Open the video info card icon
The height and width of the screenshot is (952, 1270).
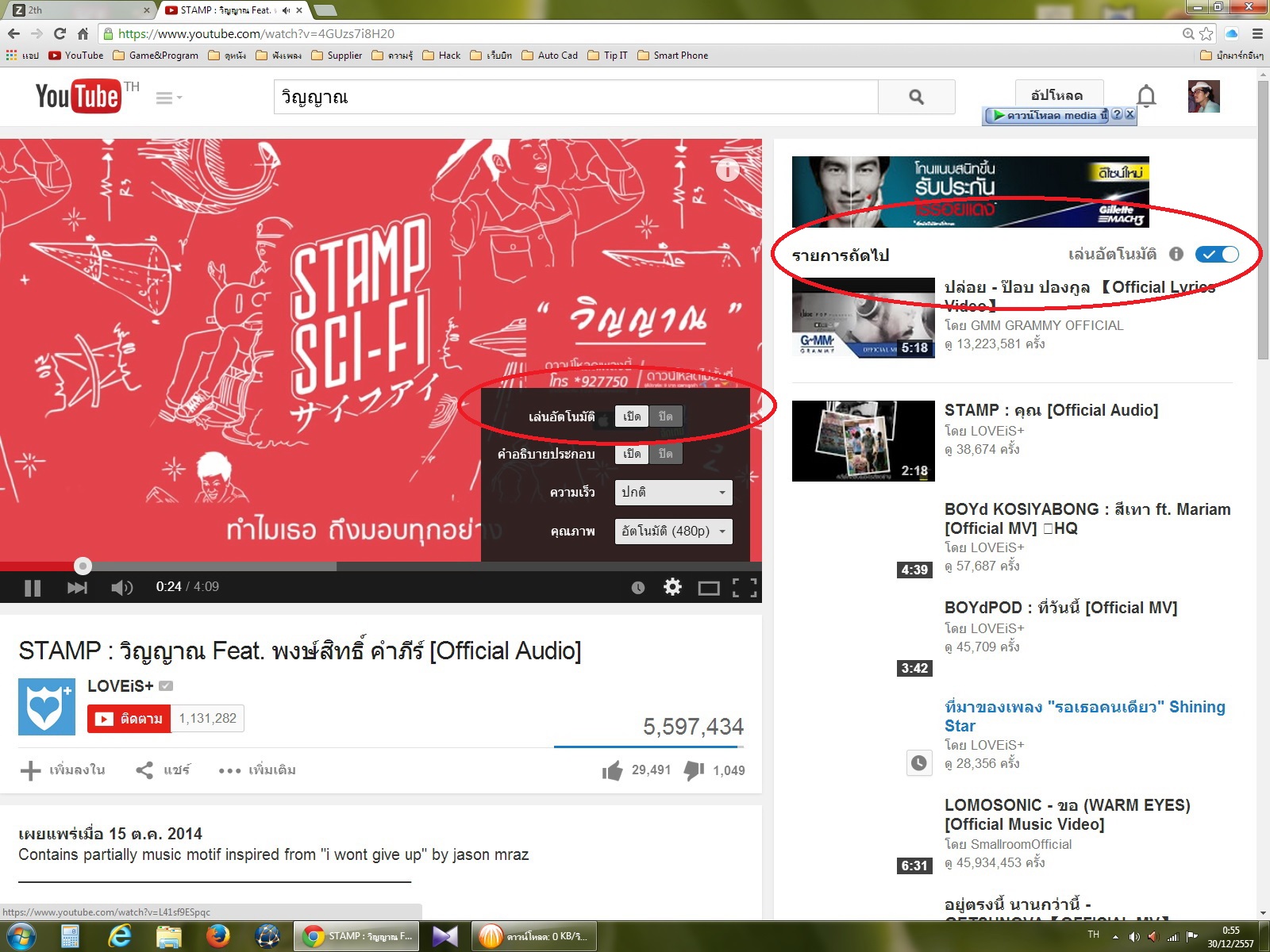728,170
